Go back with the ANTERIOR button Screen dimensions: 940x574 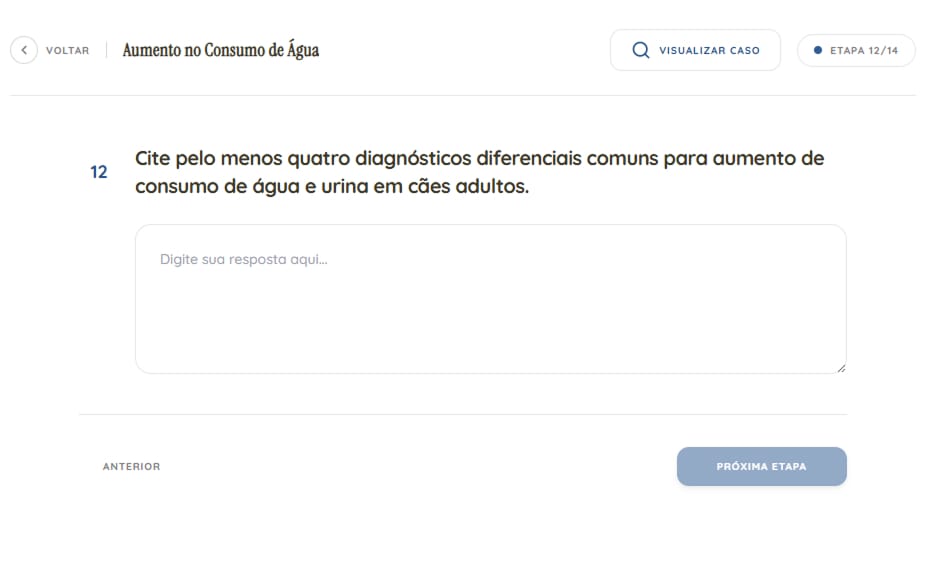pos(131,466)
